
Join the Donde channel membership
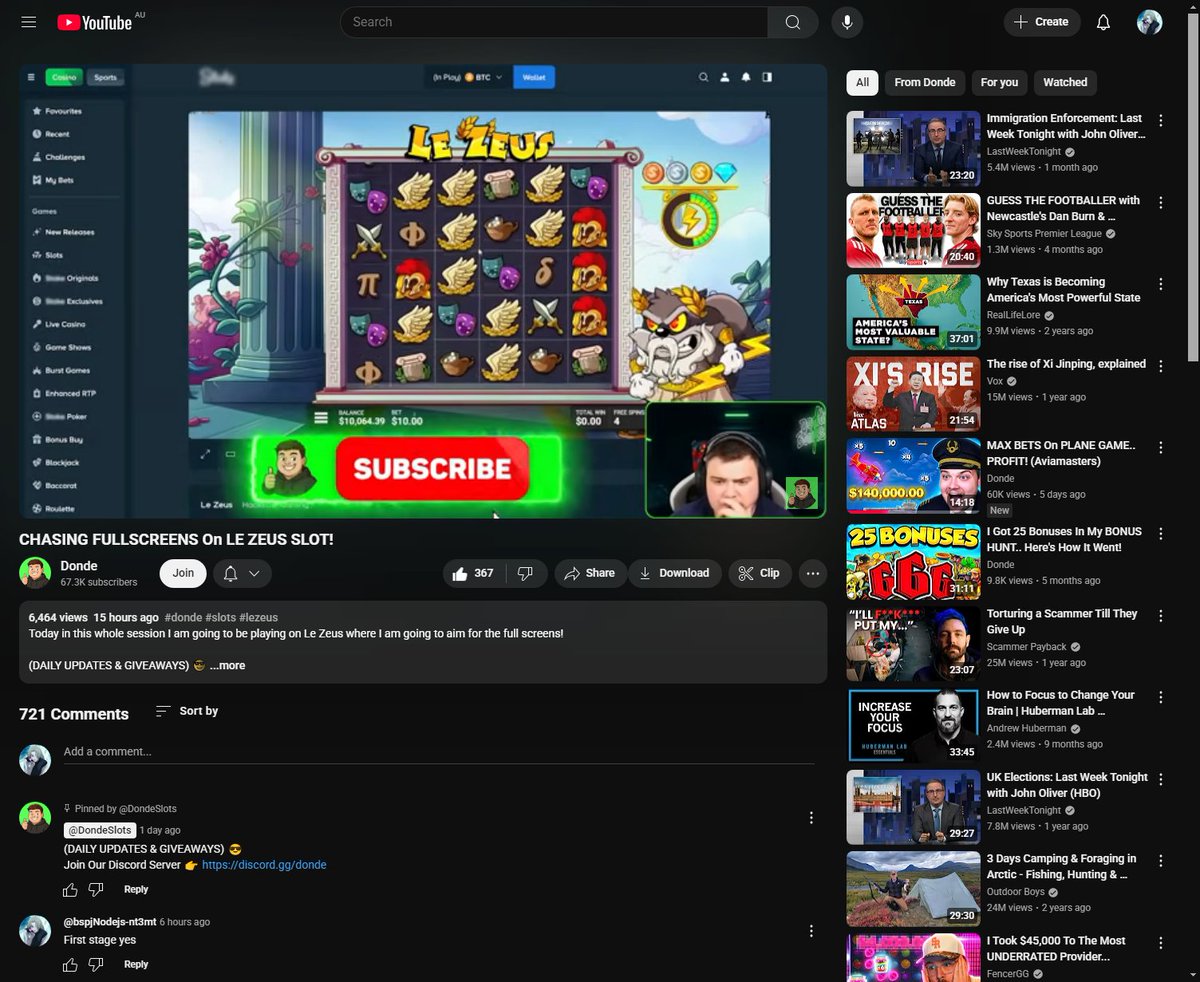point(183,573)
